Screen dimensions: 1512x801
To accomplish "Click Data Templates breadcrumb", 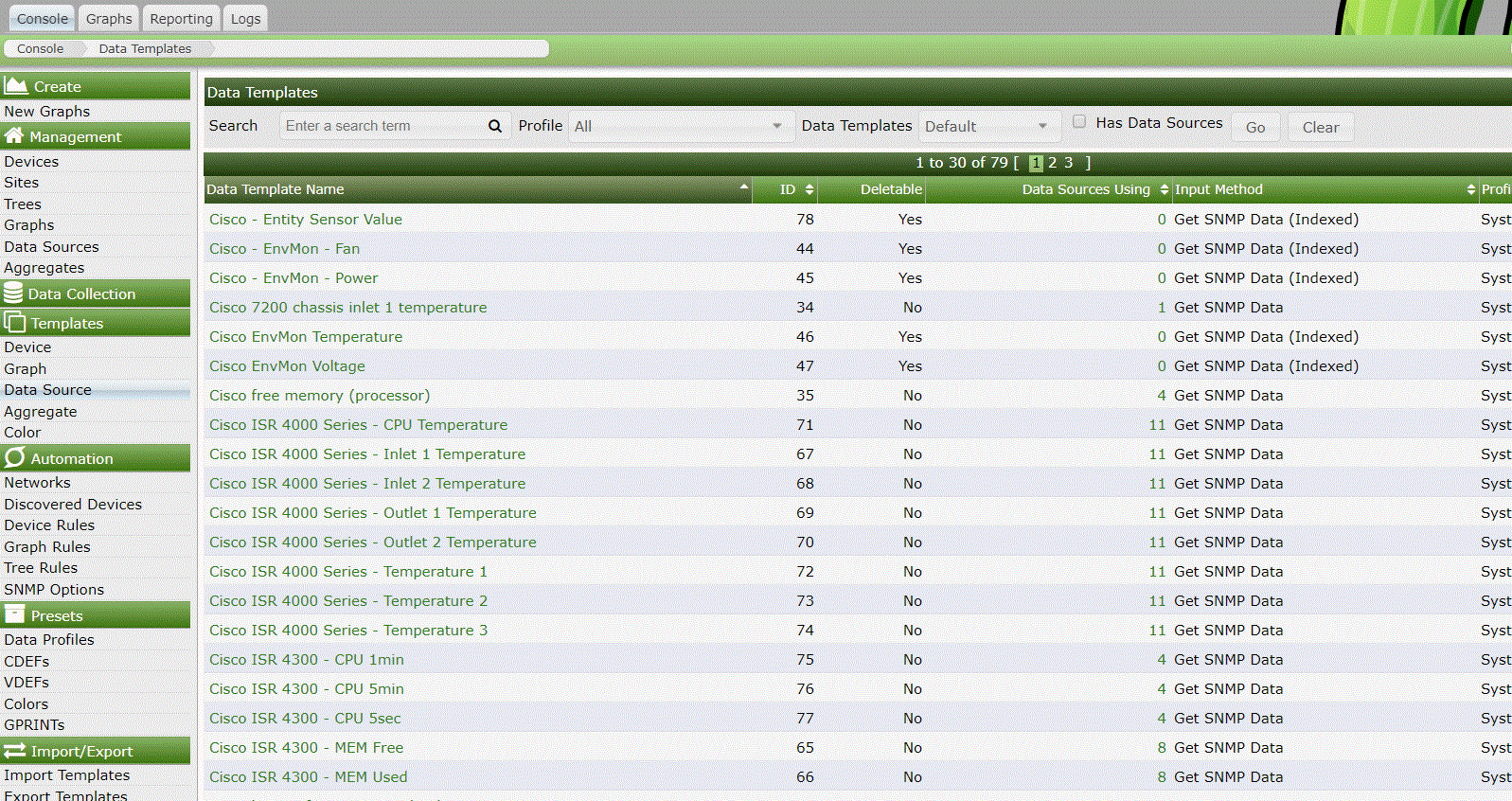I will pyautogui.click(x=145, y=48).
